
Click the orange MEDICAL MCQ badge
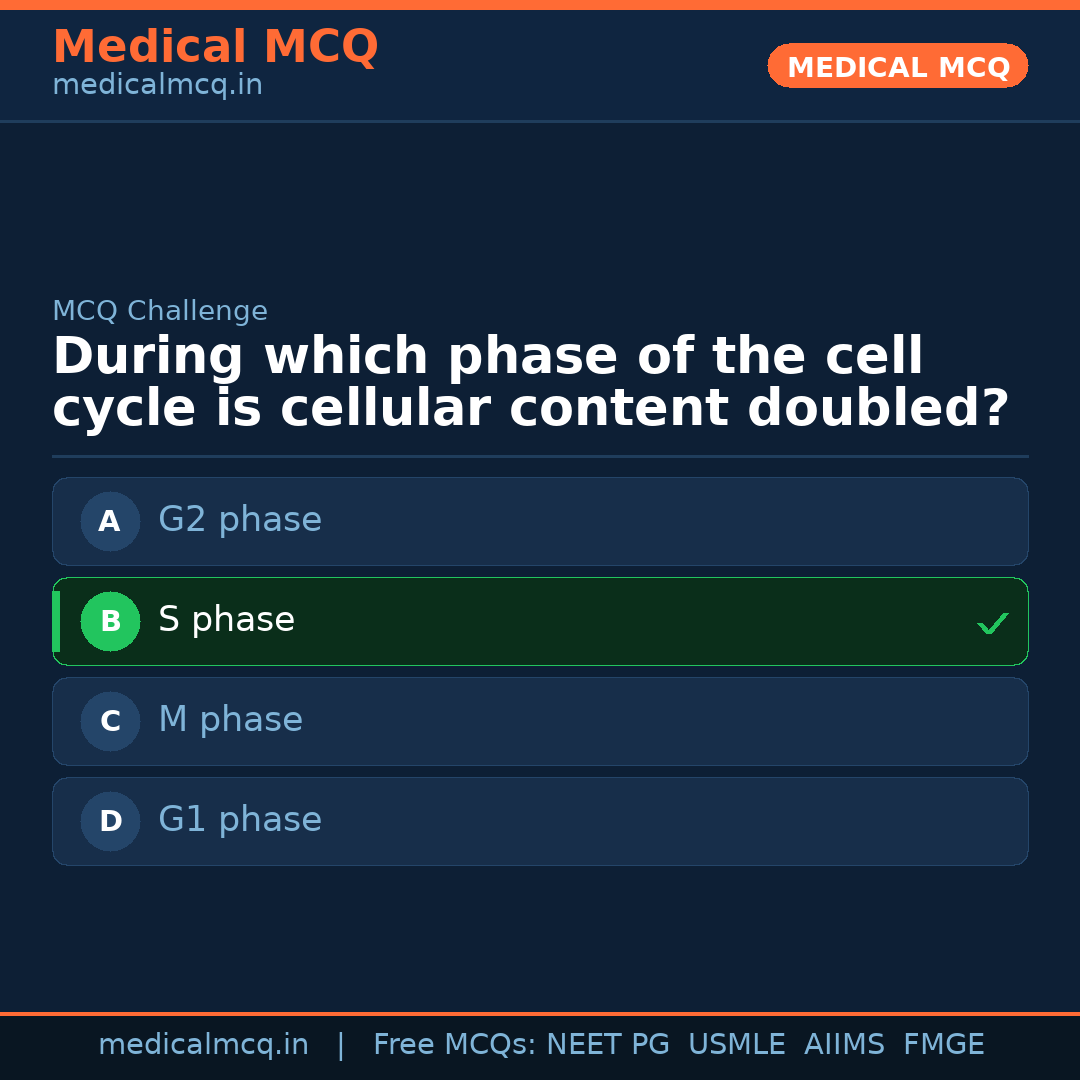point(897,66)
